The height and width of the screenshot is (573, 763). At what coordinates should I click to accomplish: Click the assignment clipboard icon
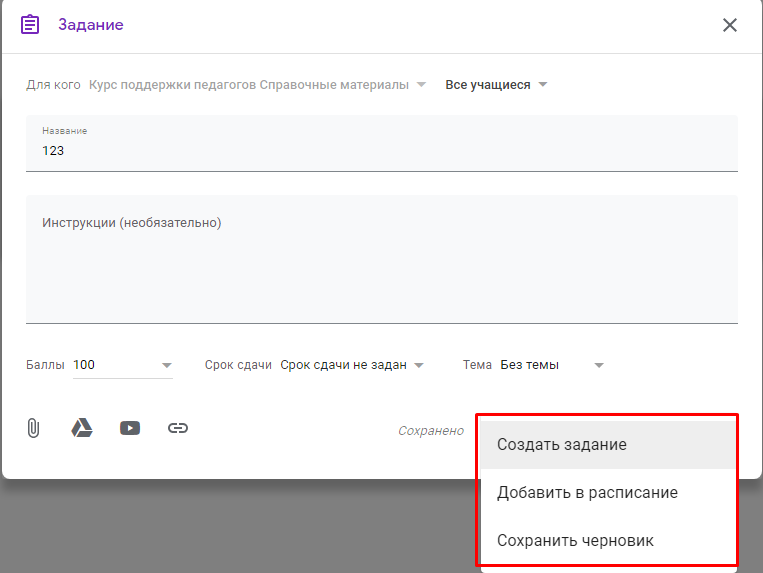(x=30, y=24)
